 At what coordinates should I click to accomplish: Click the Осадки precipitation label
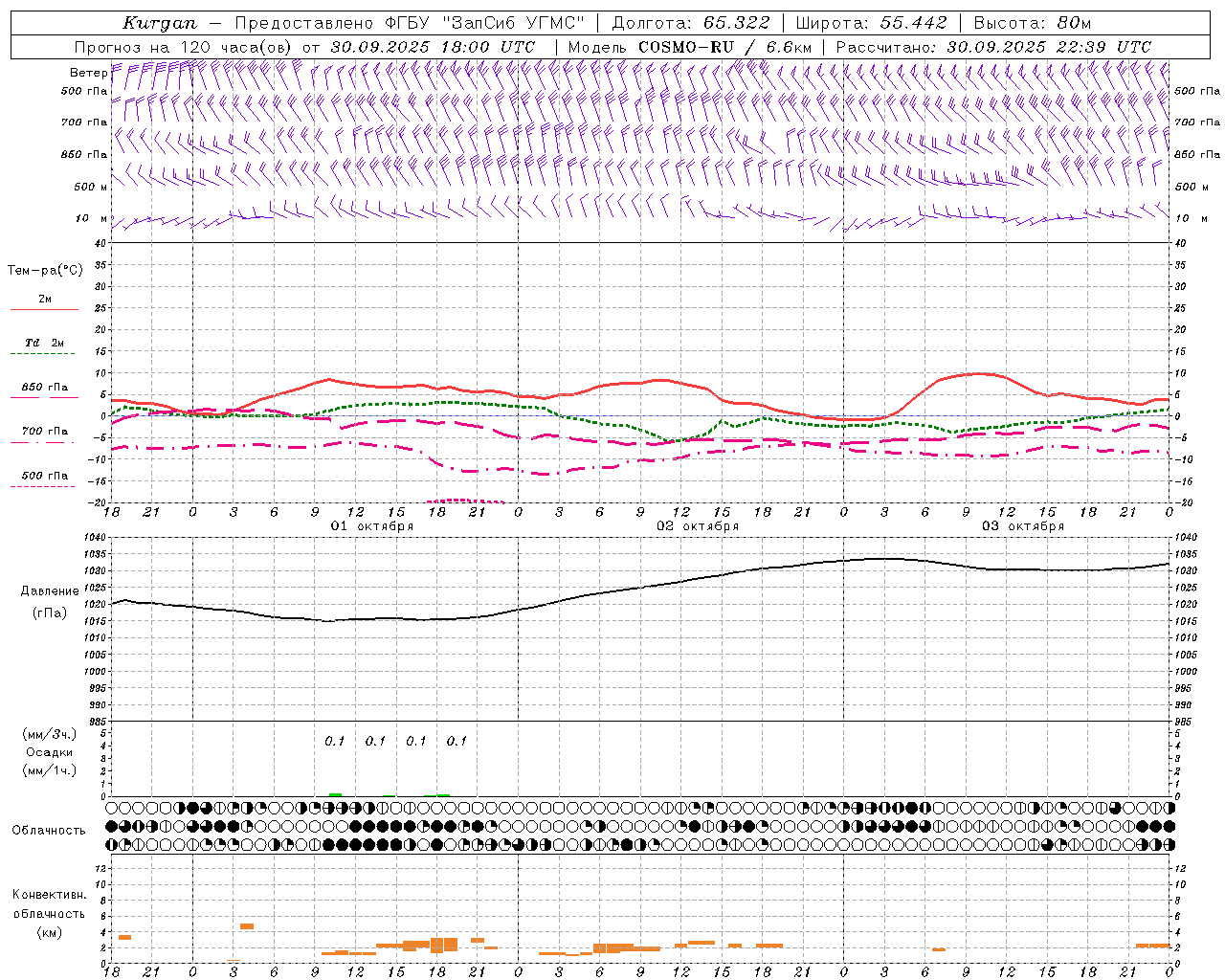[49, 752]
